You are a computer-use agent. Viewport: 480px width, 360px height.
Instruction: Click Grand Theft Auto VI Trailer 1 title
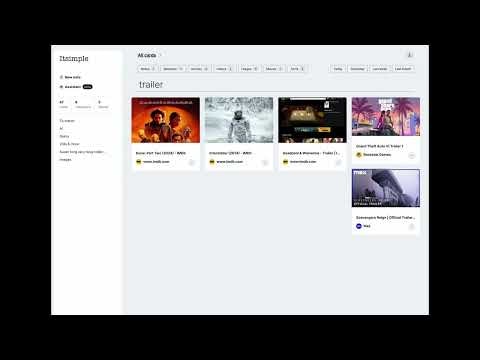379,146
